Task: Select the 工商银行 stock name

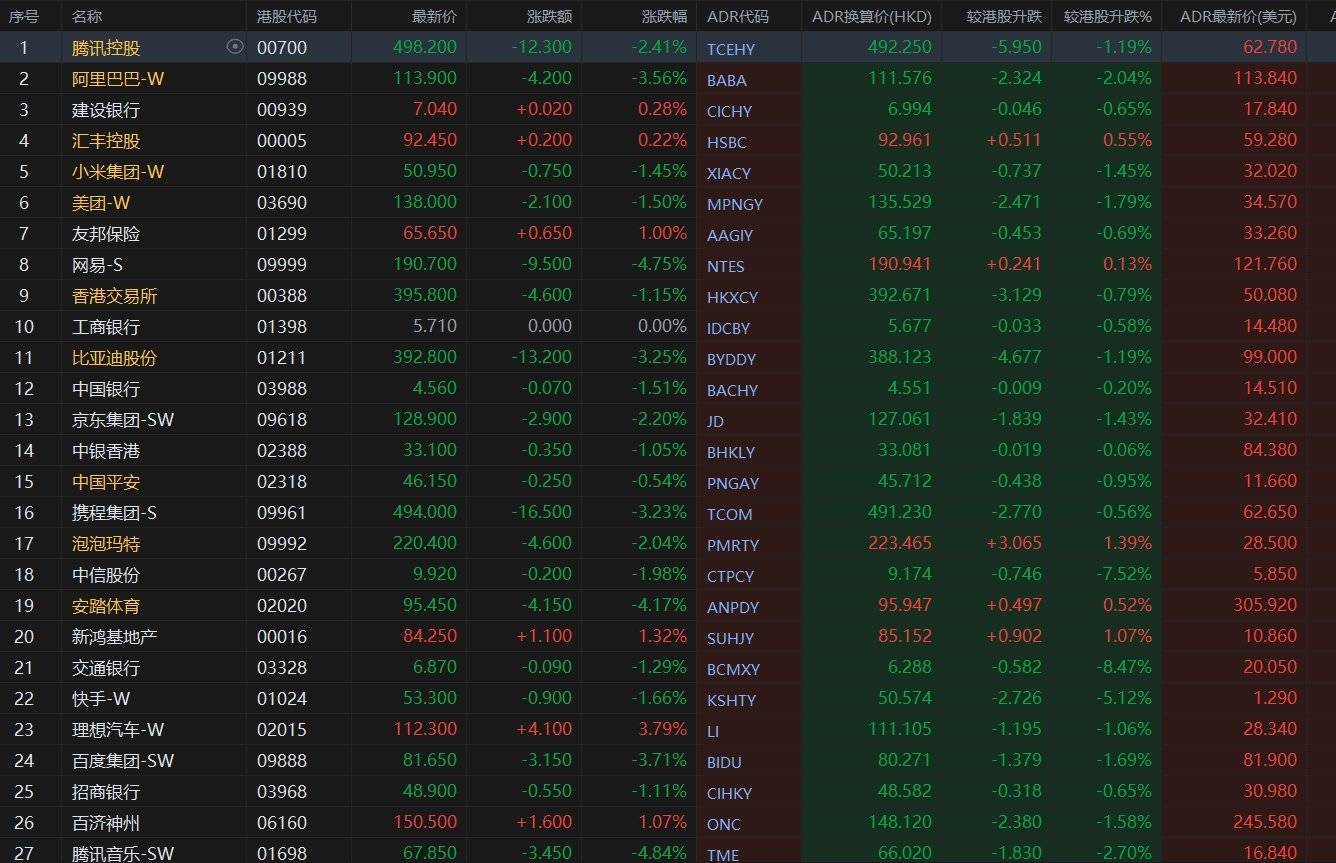Action: point(106,326)
